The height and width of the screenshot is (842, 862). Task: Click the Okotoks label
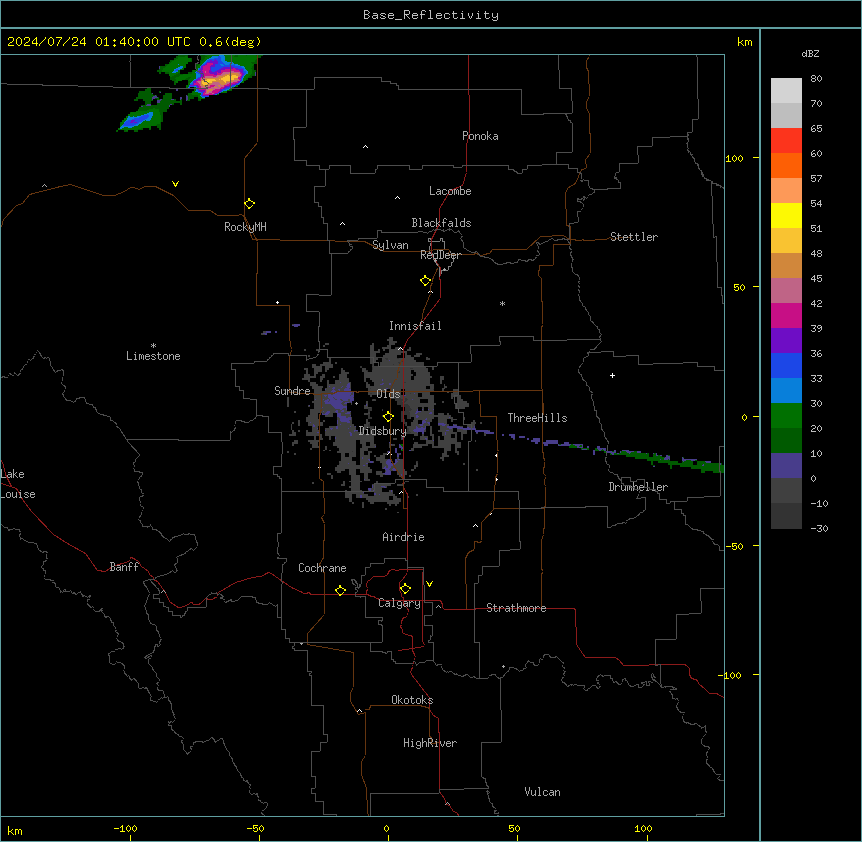412,700
